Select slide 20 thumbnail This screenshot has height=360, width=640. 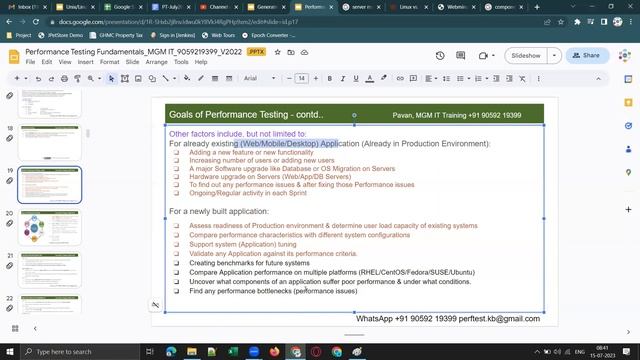click(50, 227)
